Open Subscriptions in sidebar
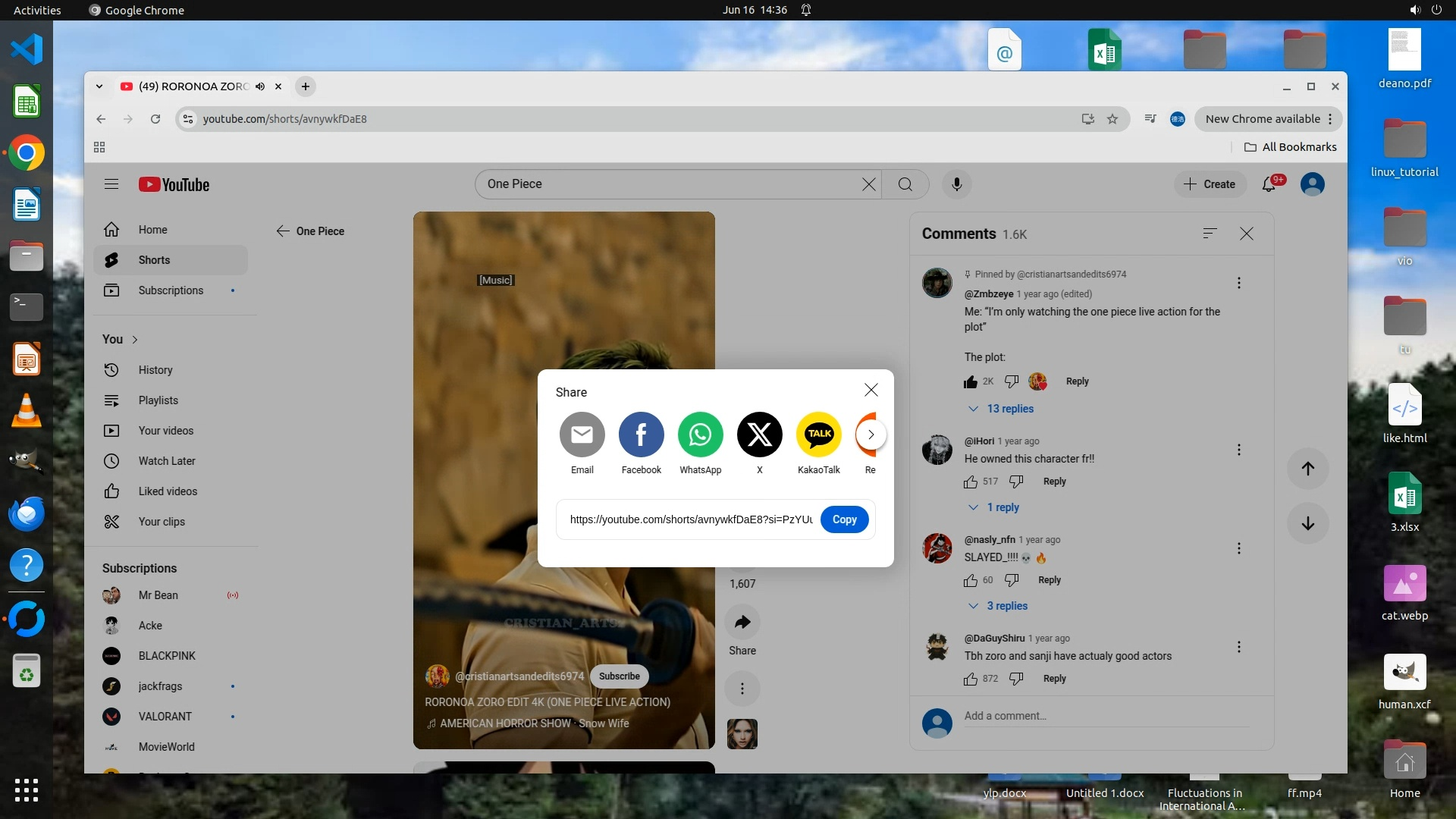Image resolution: width=1456 pixels, height=819 pixels. click(x=171, y=290)
